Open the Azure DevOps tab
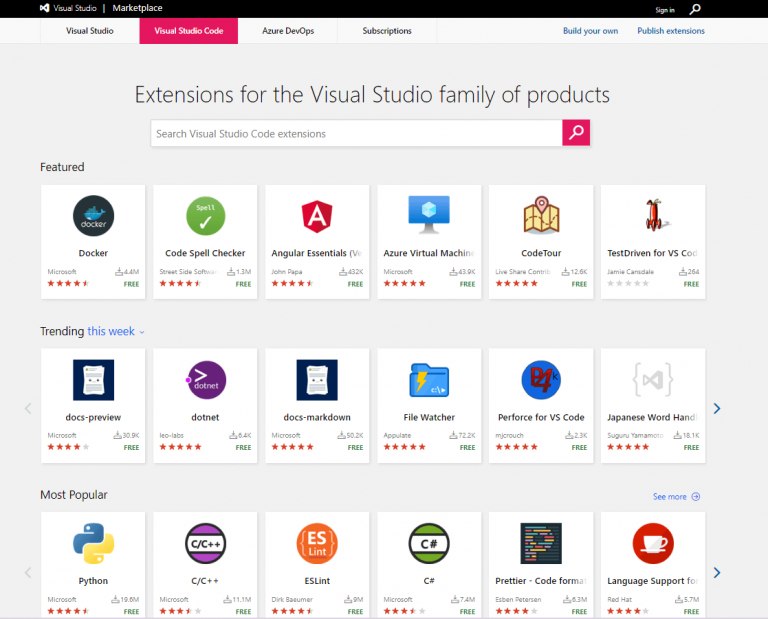The height and width of the screenshot is (619, 768). coord(288,31)
